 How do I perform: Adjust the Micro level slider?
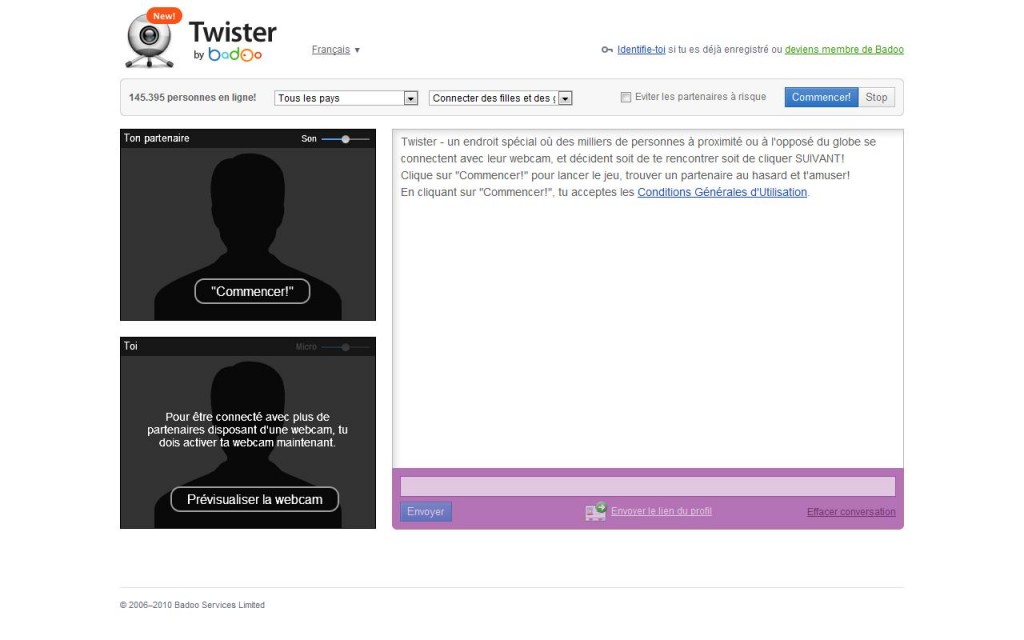(345, 347)
